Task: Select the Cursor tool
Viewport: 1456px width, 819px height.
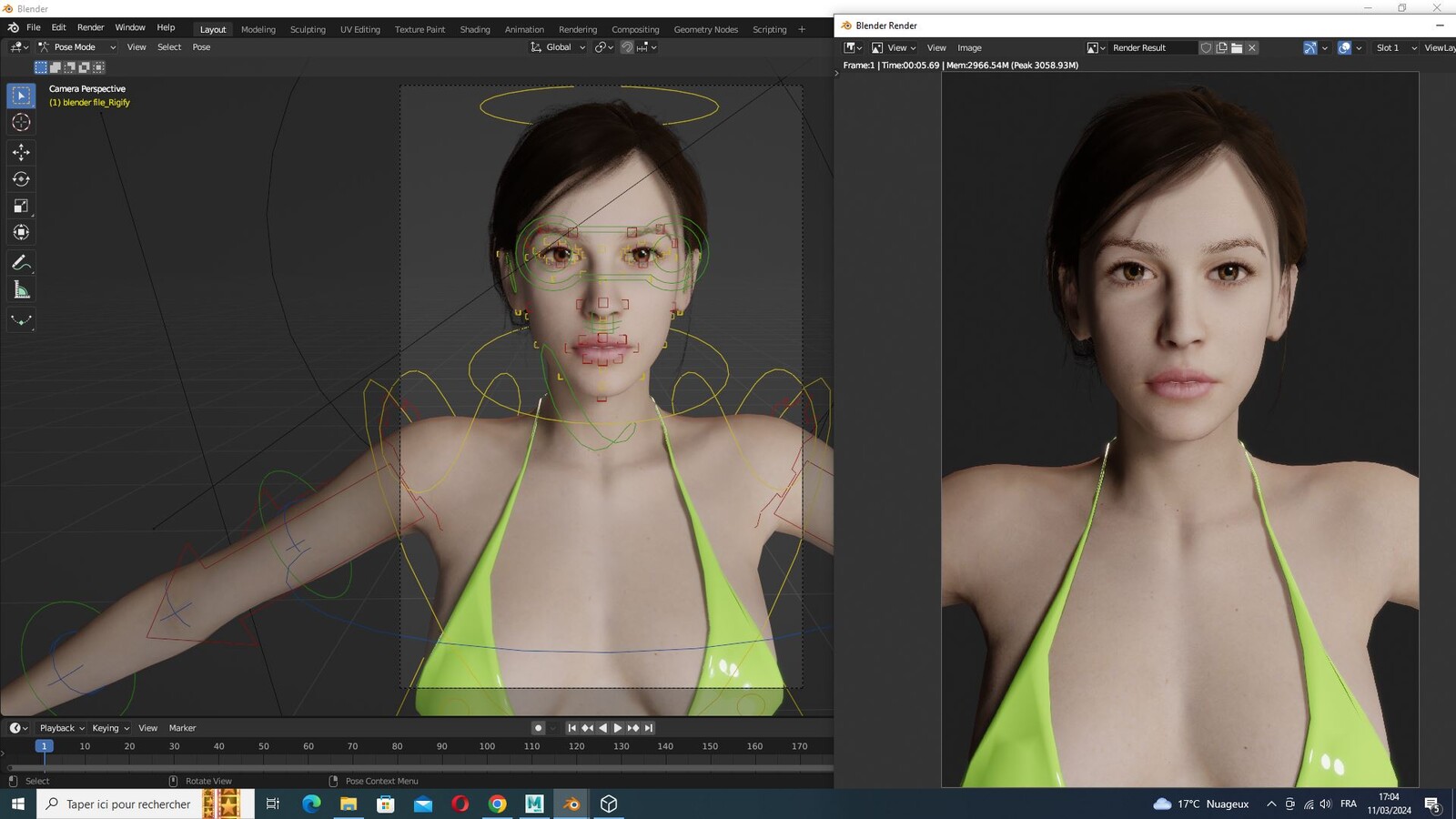Action: coord(21,122)
